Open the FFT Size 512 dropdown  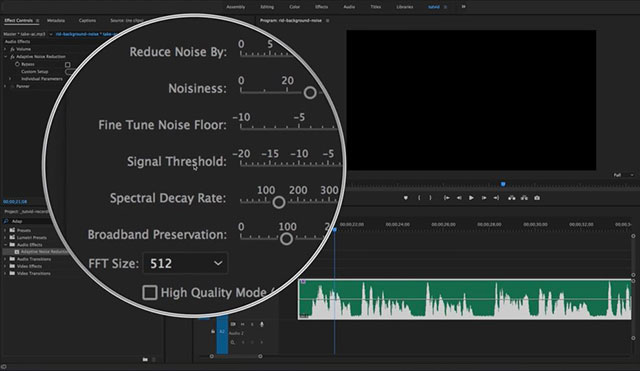tap(185, 263)
